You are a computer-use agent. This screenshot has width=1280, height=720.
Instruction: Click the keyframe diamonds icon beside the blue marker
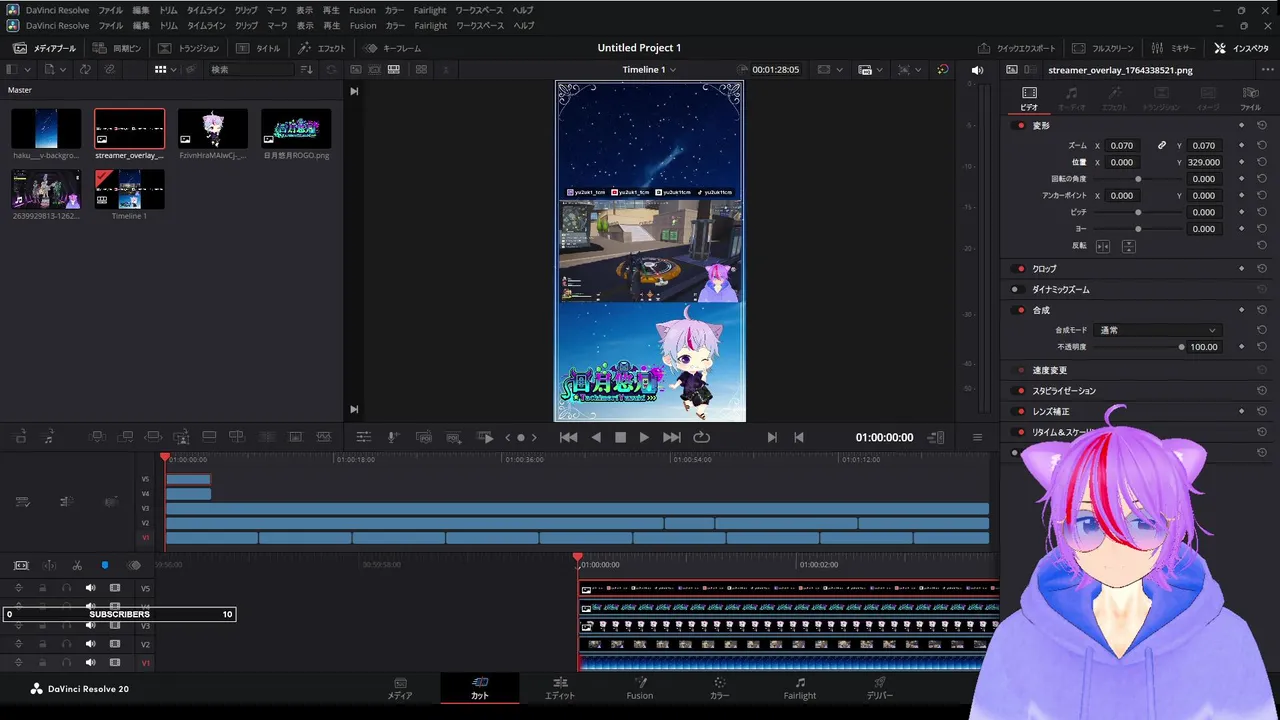(x=134, y=565)
